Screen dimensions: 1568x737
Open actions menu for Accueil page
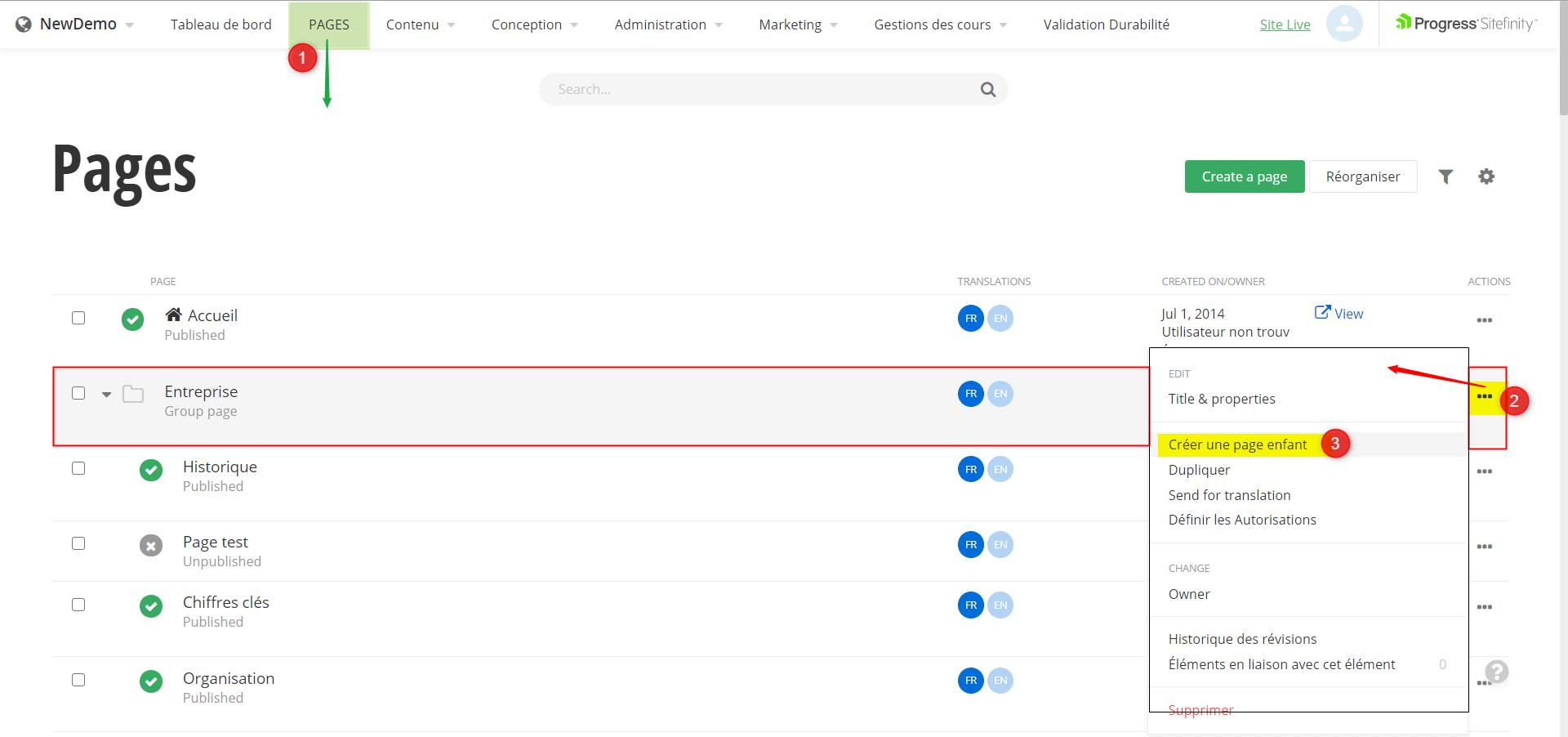[x=1484, y=320]
